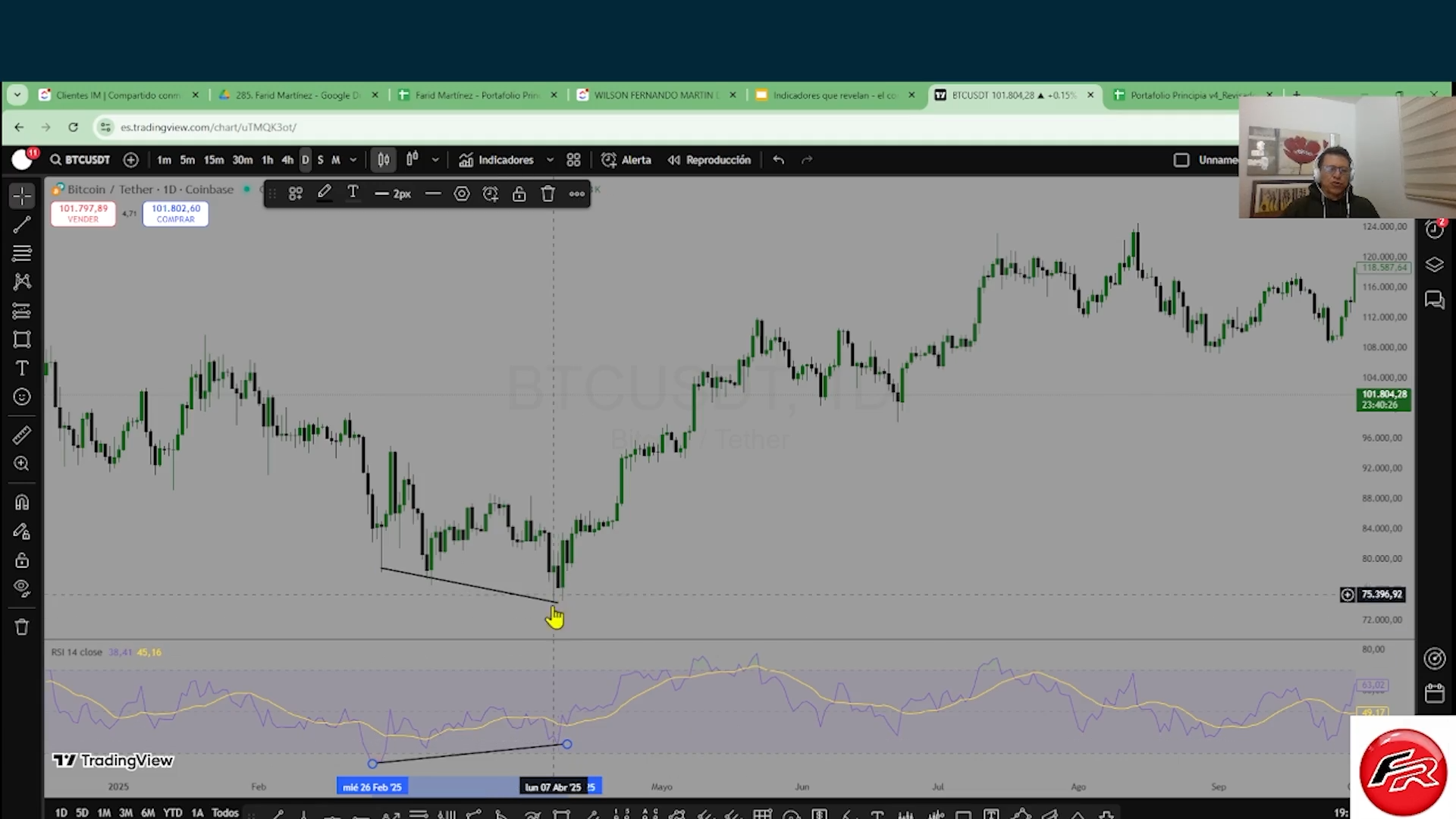
Task: Open the emoji icons tool
Action: click(22, 397)
